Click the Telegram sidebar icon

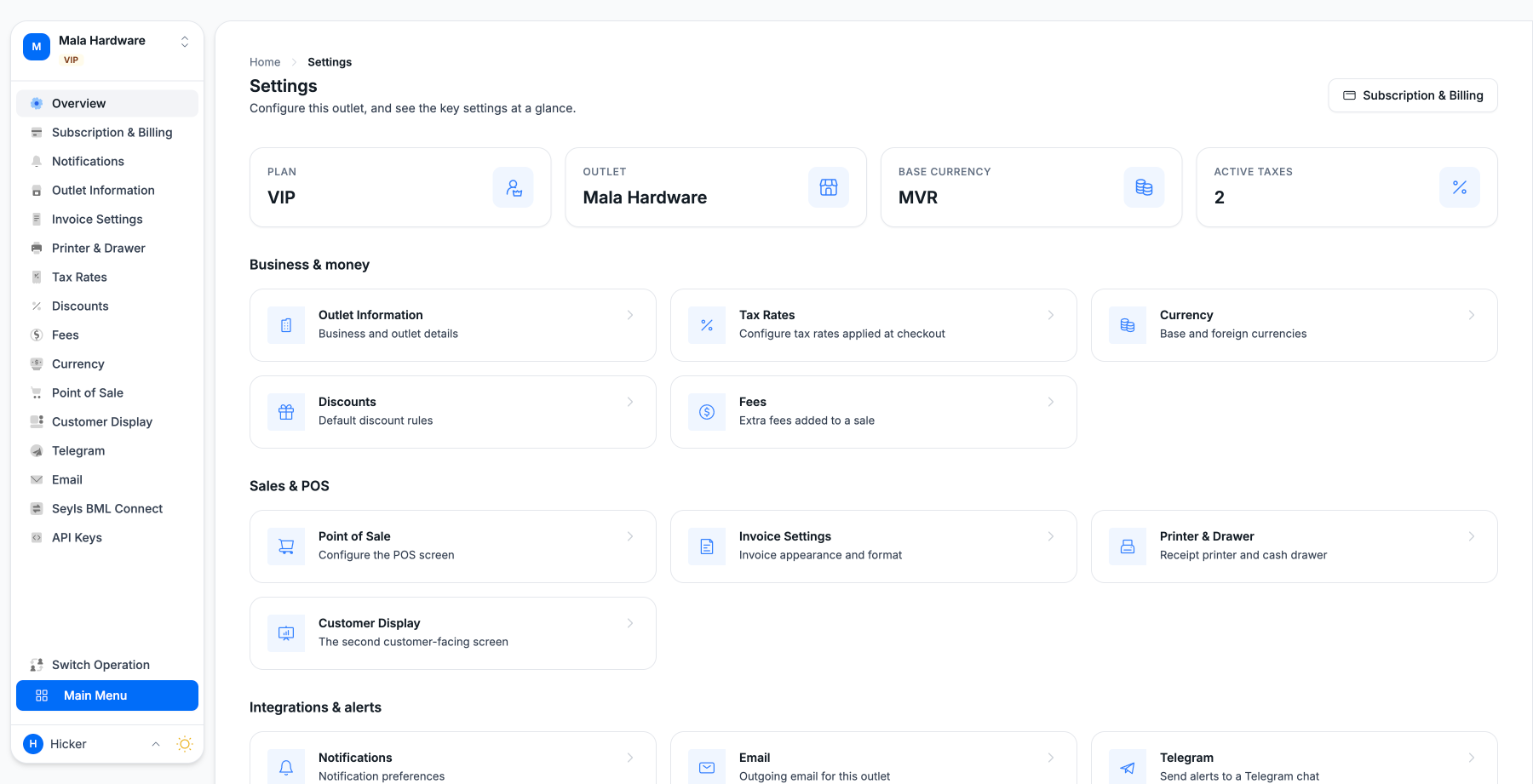pyautogui.click(x=36, y=451)
